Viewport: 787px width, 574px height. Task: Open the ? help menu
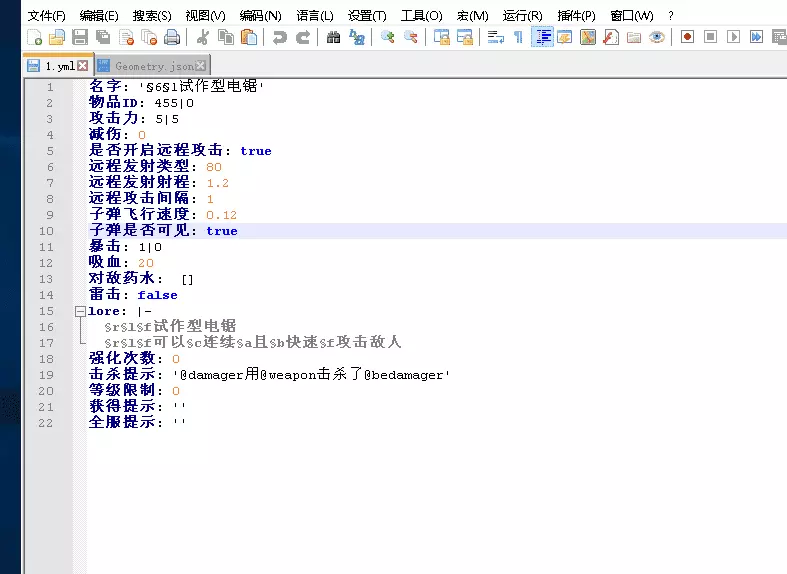(x=671, y=16)
